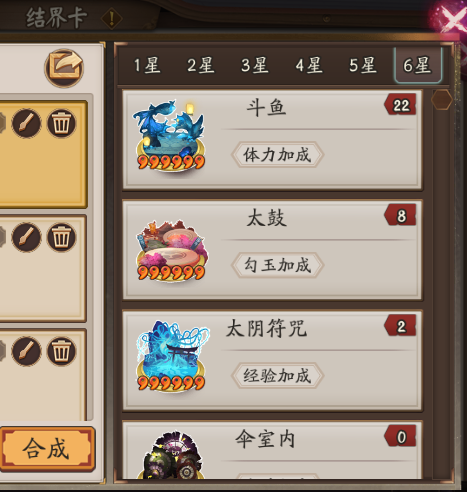
Task: Click edit brush icon in middle slot
Action: click(26, 237)
